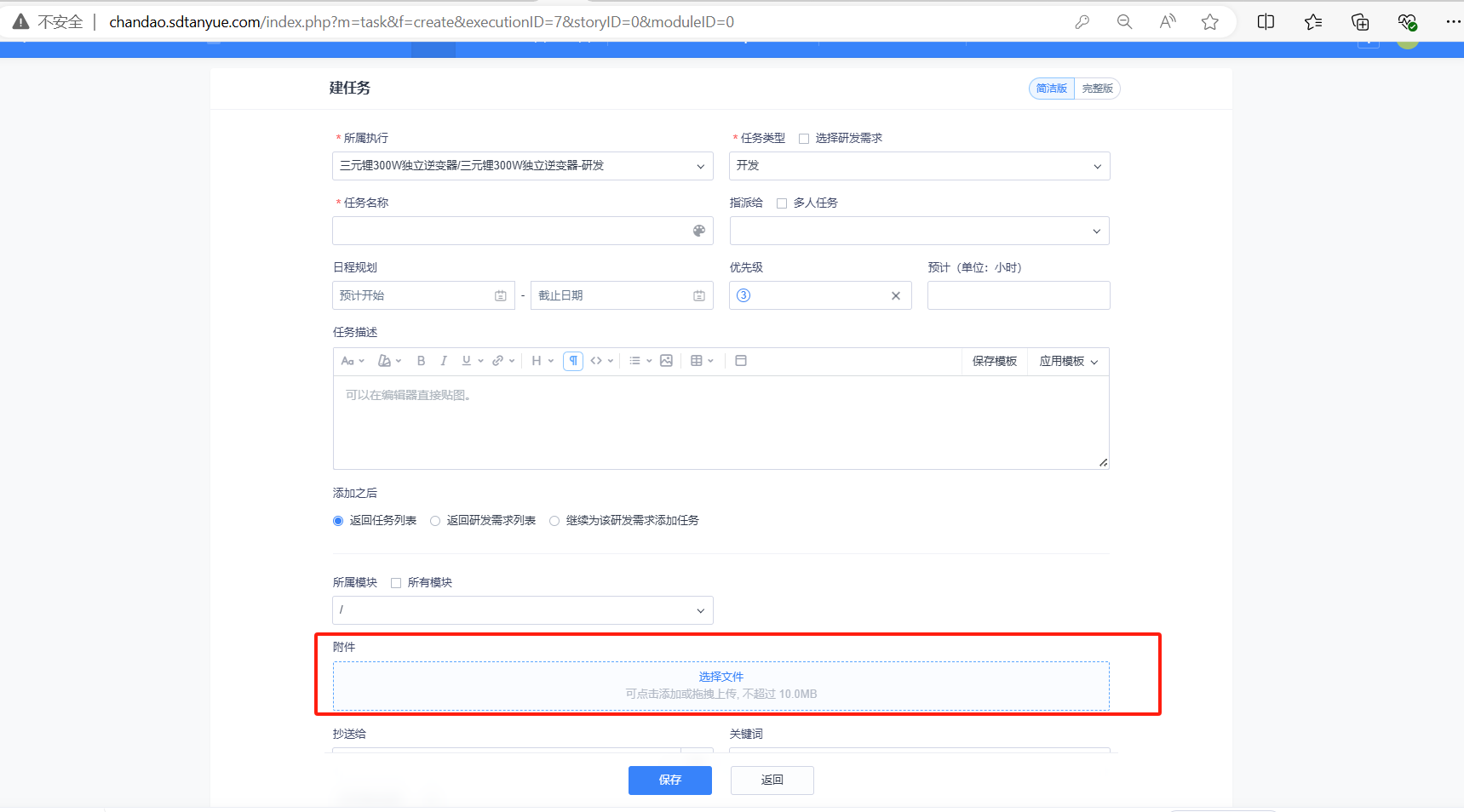Open the 所属执行 dropdown
The width and height of the screenshot is (1464, 812).
pyautogui.click(x=523, y=166)
